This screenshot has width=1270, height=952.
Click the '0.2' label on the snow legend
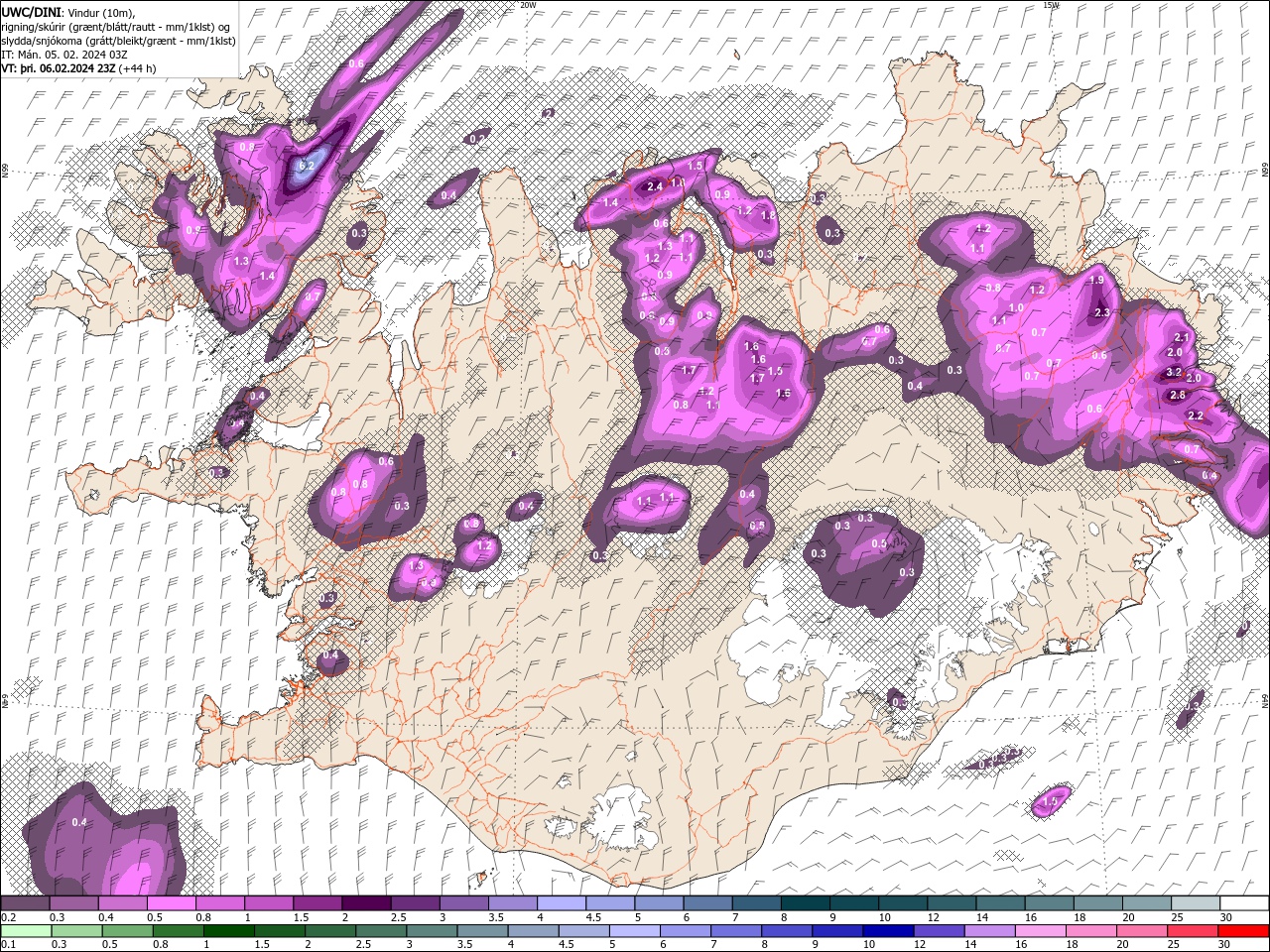coord(9,917)
